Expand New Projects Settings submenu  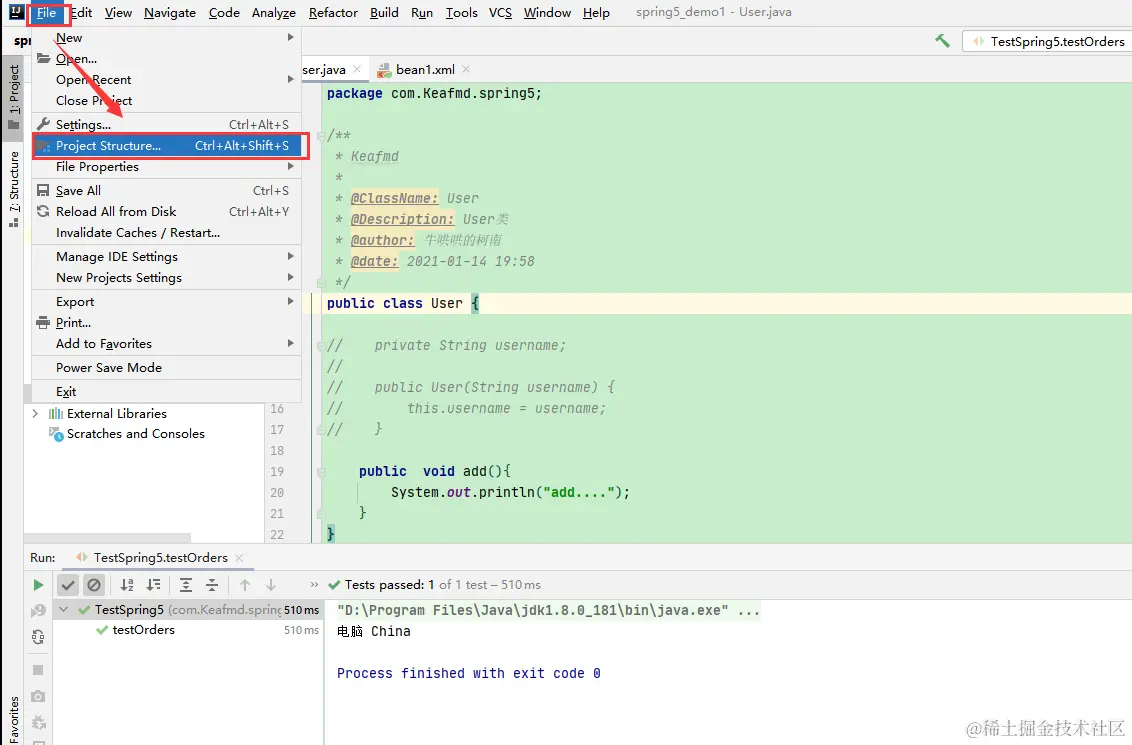pos(166,278)
